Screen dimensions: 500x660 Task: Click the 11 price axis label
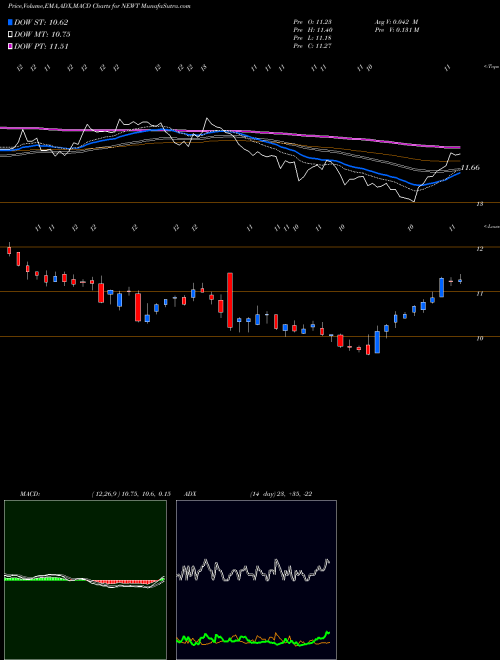point(479,294)
